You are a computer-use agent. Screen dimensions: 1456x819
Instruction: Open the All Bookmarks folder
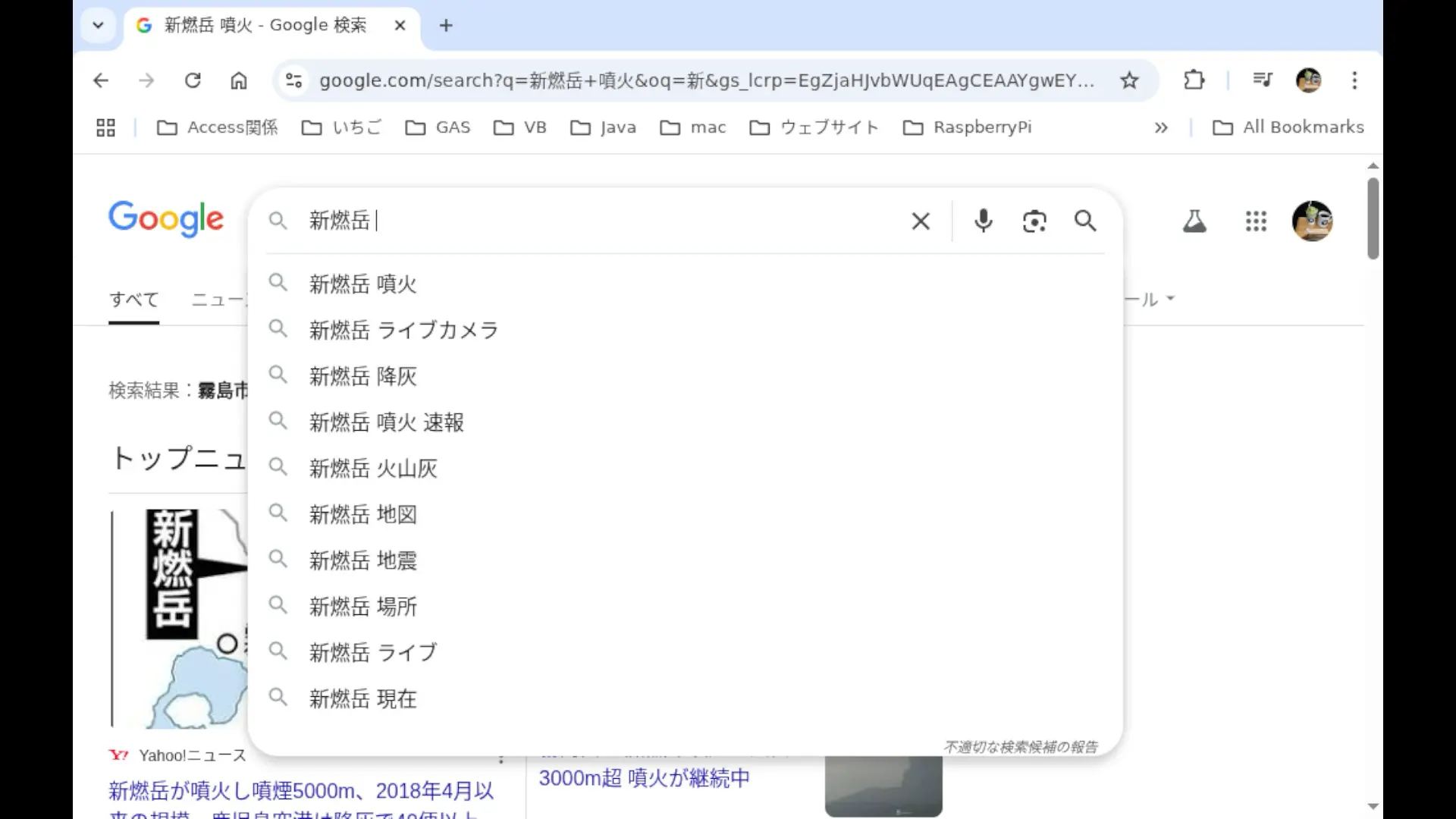(1288, 127)
